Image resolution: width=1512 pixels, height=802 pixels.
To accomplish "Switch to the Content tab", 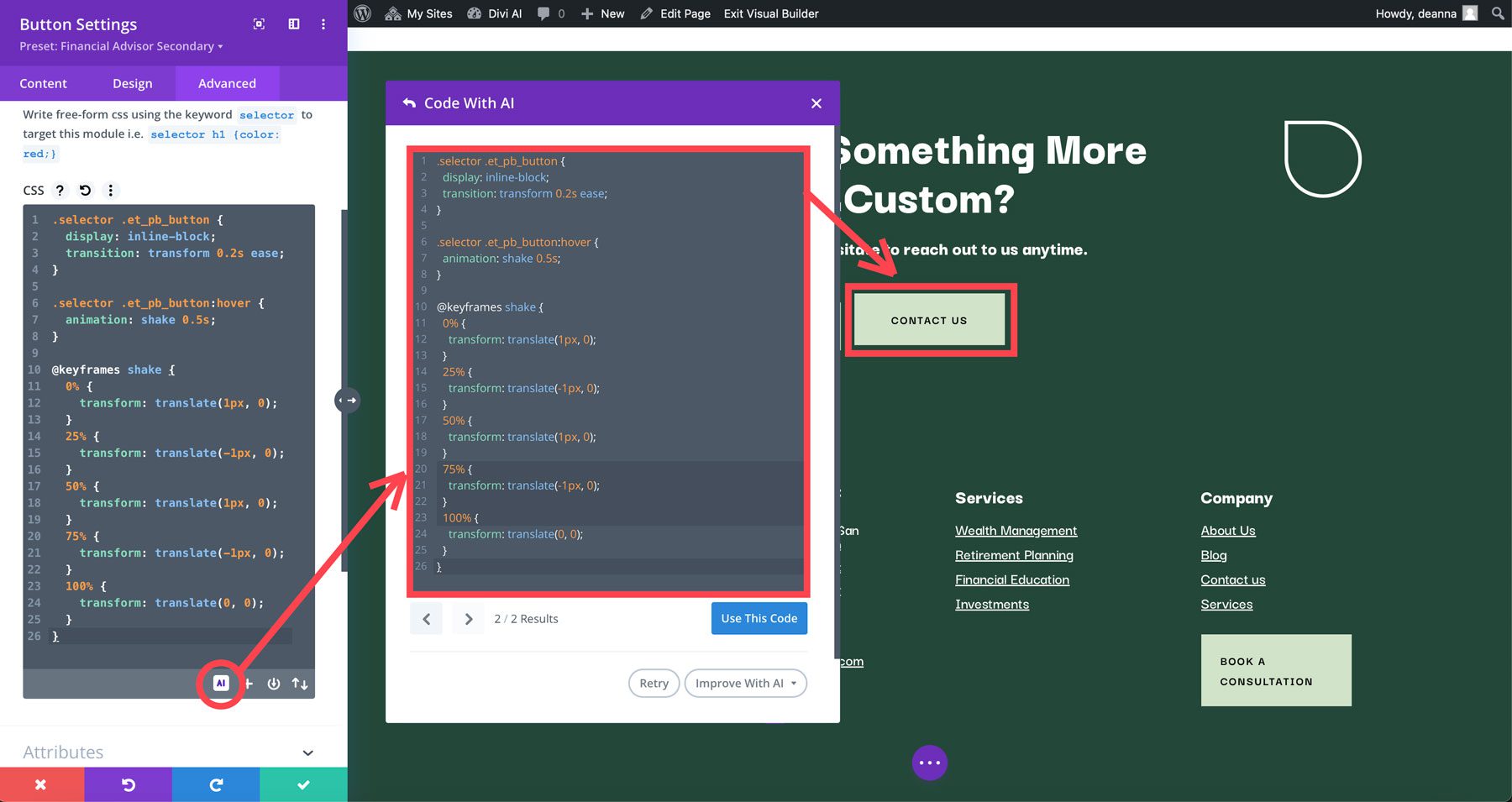I will pyautogui.click(x=43, y=83).
